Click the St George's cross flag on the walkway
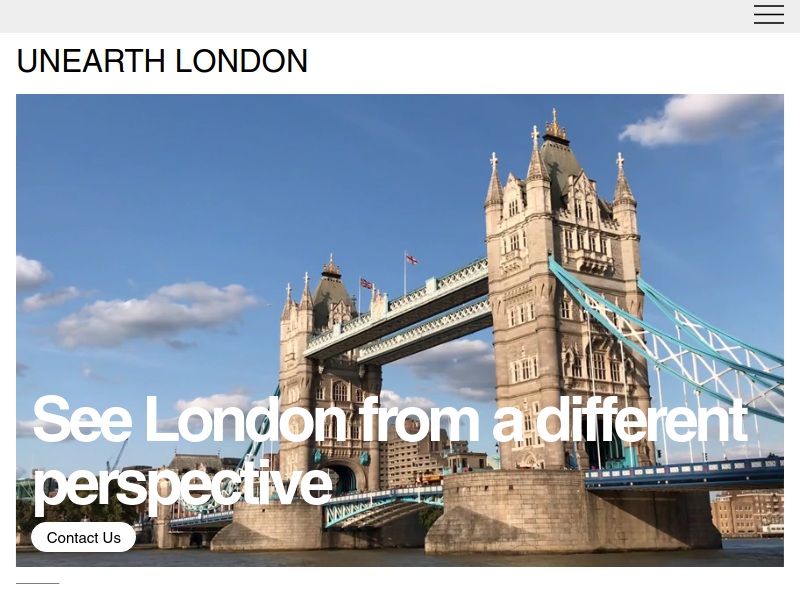The image size is (800, 600). pyautogui.click(x=411, y=260)
